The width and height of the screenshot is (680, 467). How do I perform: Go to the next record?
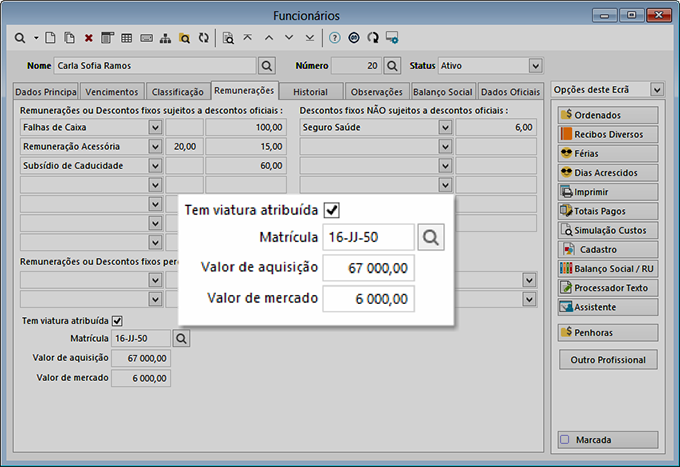click(289, 38)
